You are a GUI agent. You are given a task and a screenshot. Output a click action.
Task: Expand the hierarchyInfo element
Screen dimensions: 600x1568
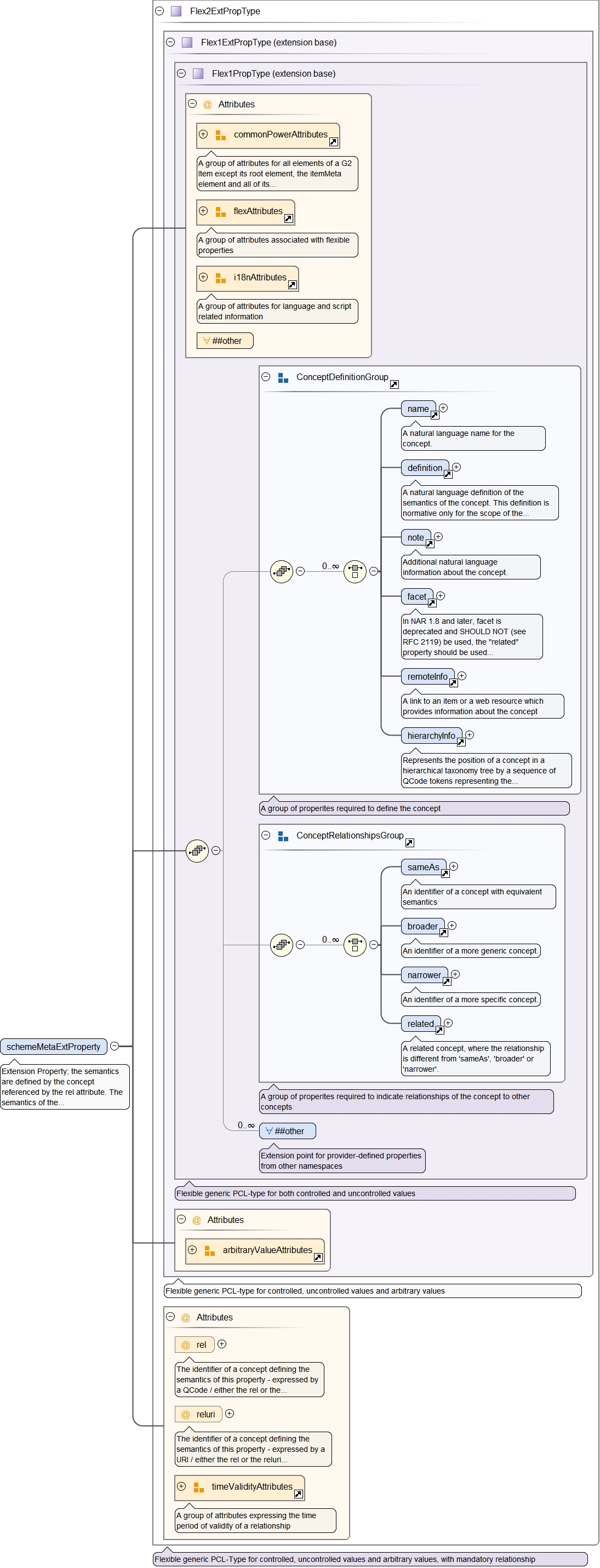click(470, 734)
